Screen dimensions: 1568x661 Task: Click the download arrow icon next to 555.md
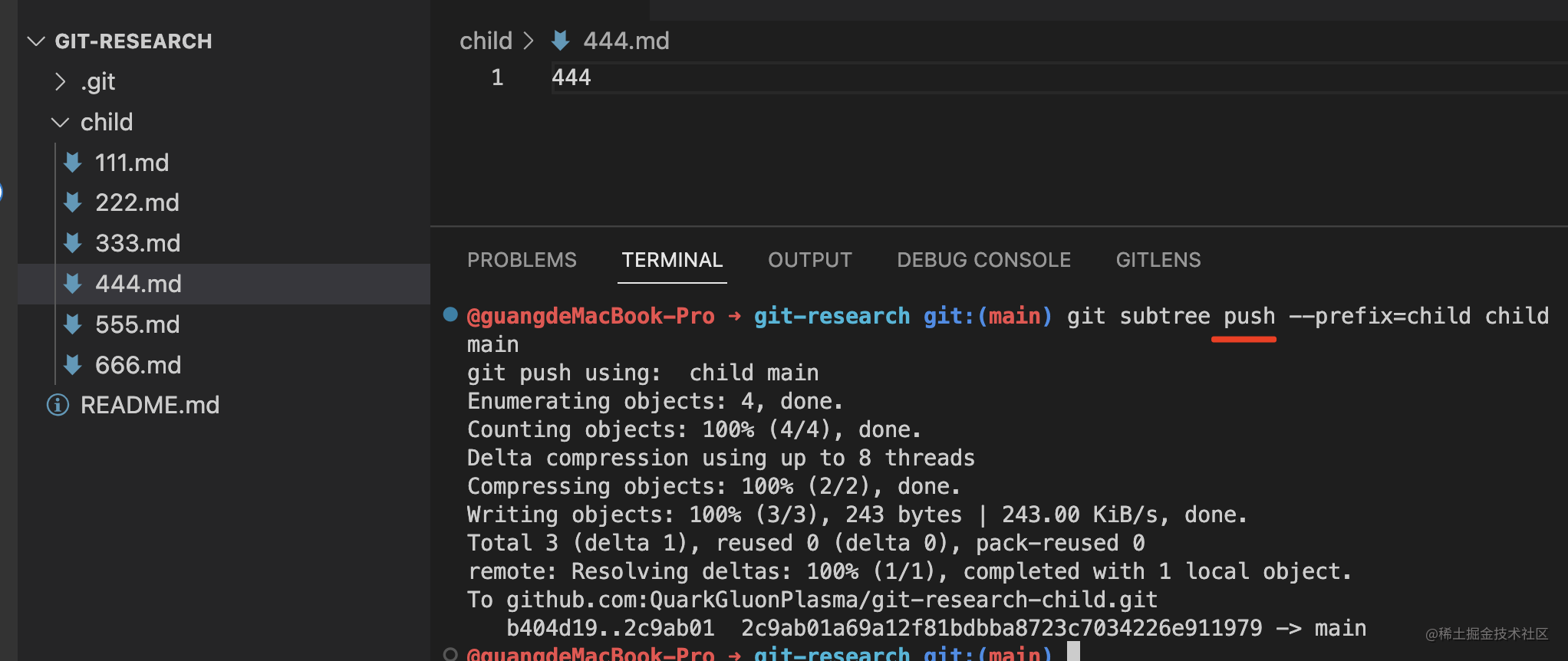click(x=73, y=324)
